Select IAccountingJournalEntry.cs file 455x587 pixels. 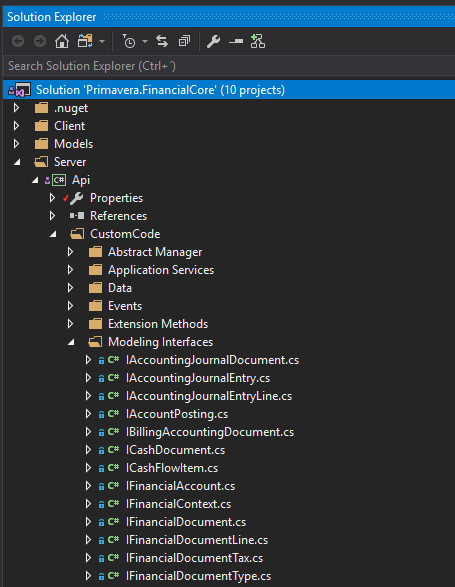[198, 378]
